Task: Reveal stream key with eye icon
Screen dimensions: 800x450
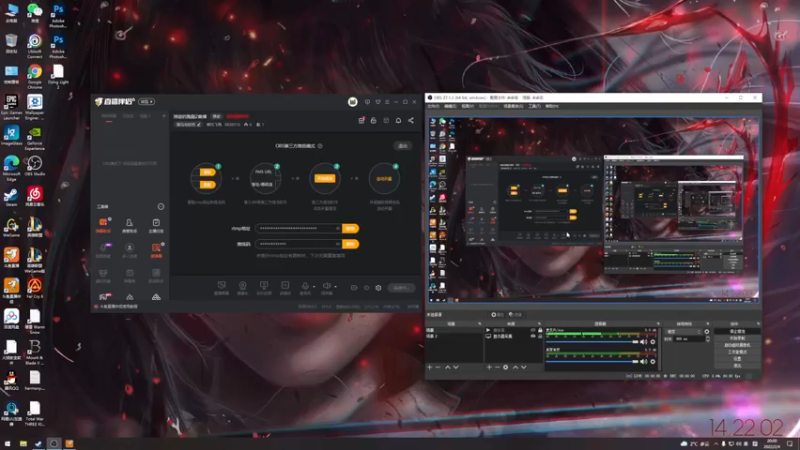Action: (x=337, y=244)
